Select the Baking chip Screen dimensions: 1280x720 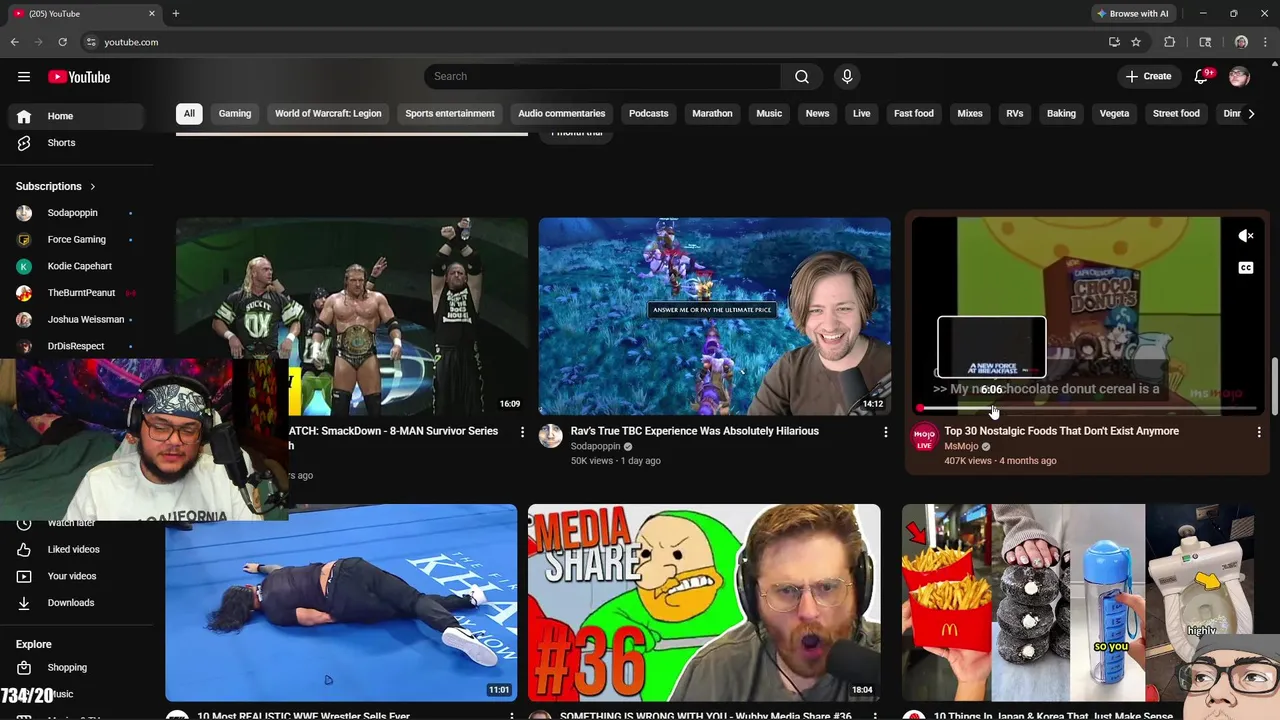[x=1062, y=114]
